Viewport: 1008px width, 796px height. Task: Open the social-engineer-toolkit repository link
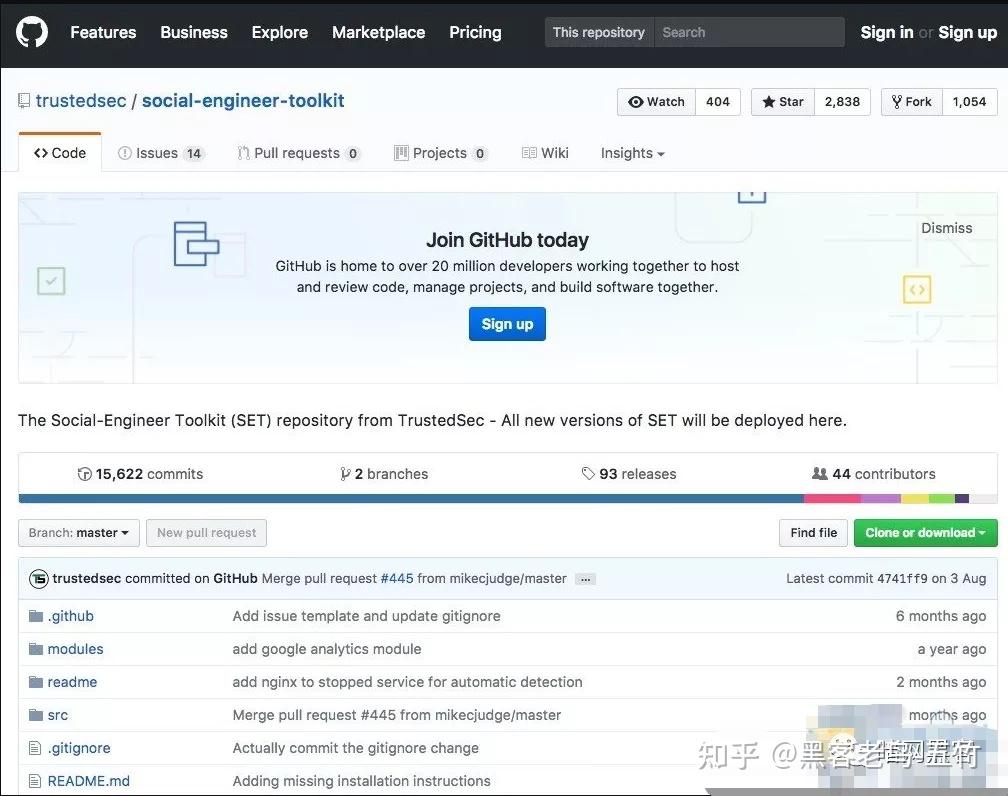pos(243,101)
